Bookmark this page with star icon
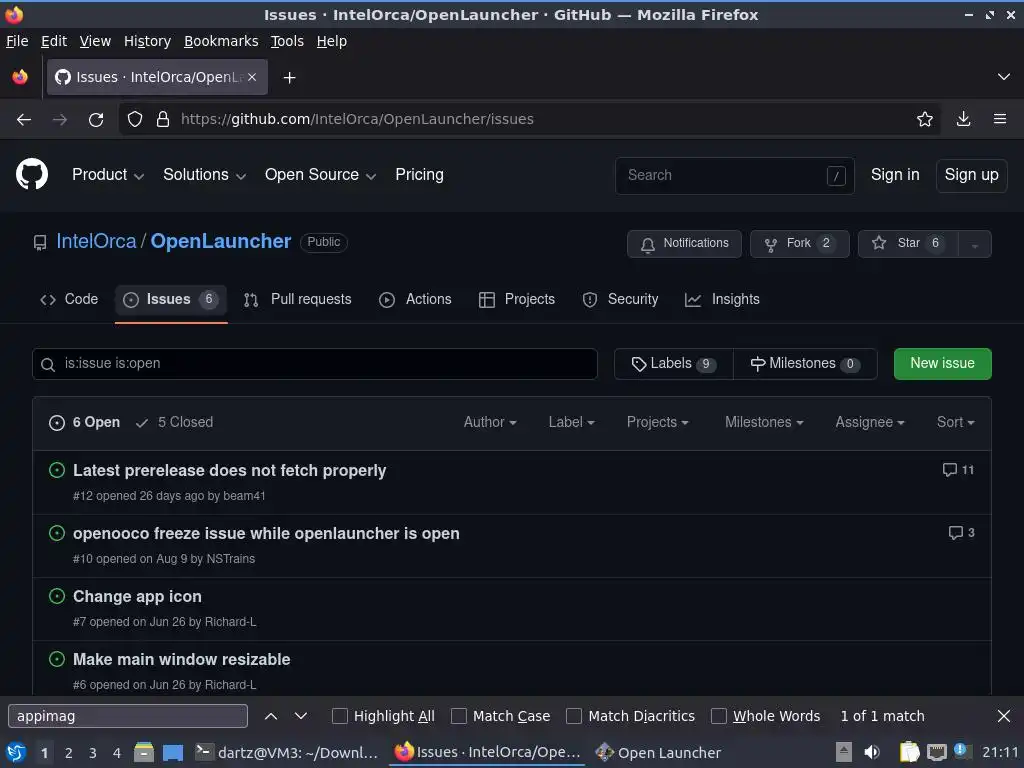 click(x=925, y=119)
